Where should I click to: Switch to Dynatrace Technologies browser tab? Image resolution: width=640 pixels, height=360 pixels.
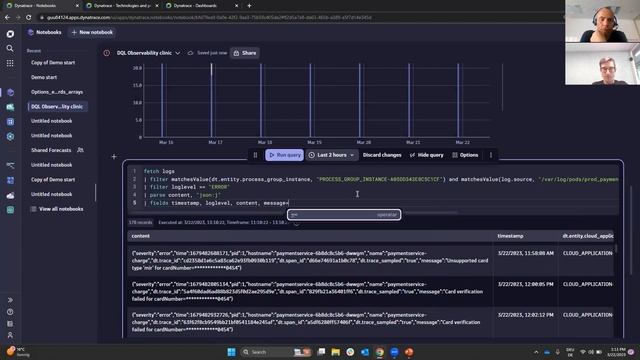point(122,6)
